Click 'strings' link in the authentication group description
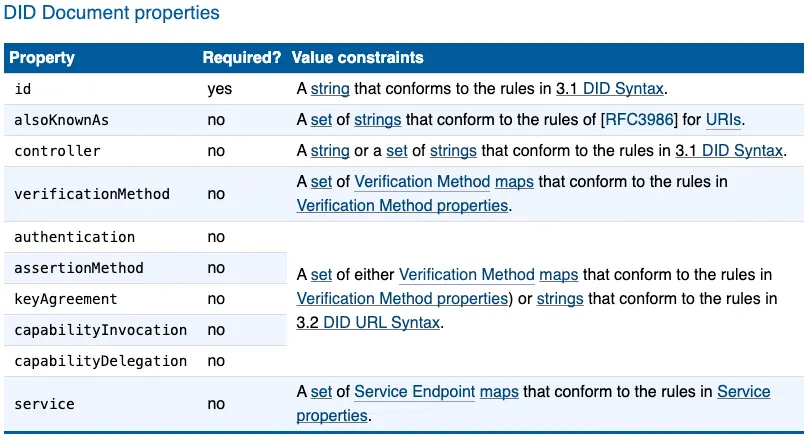This screenshot has width=808, height=443. (560, 299)
